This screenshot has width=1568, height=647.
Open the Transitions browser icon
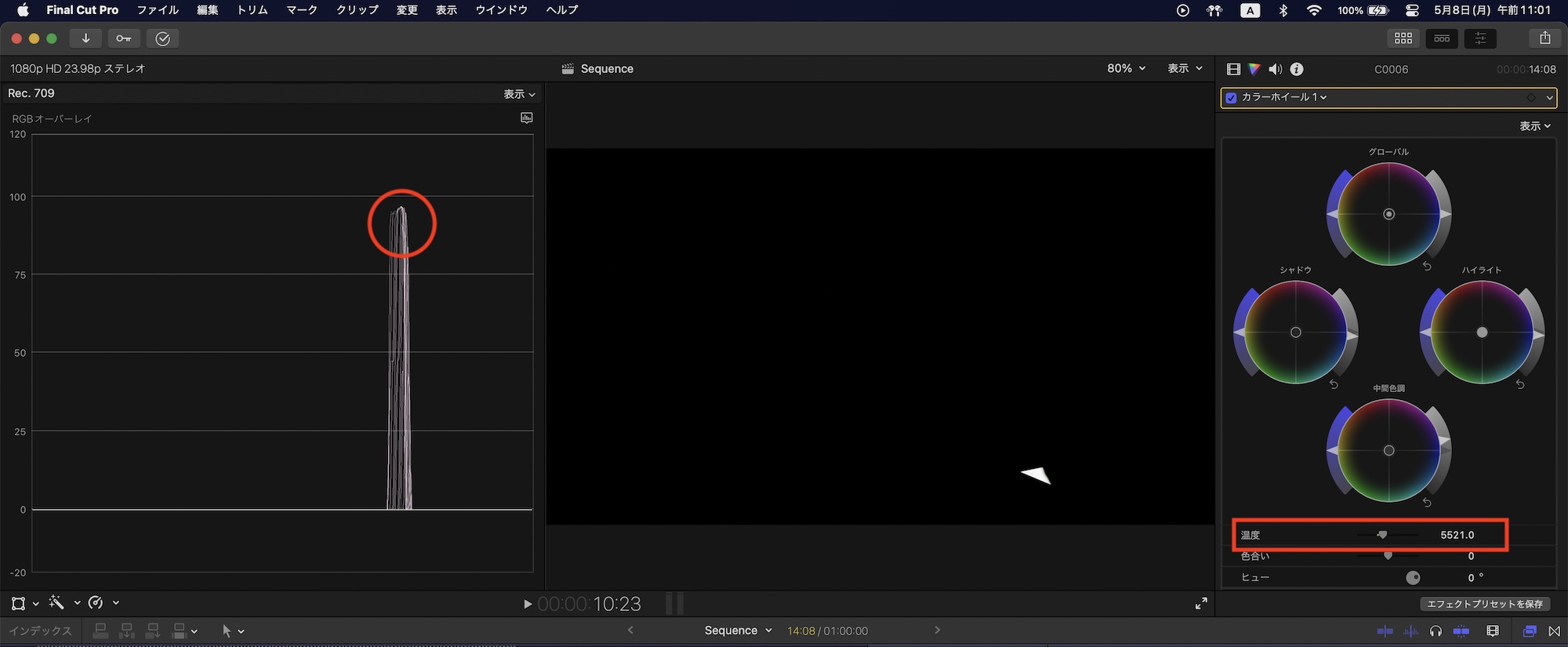pyautogui.click(x=1554, y=631)
